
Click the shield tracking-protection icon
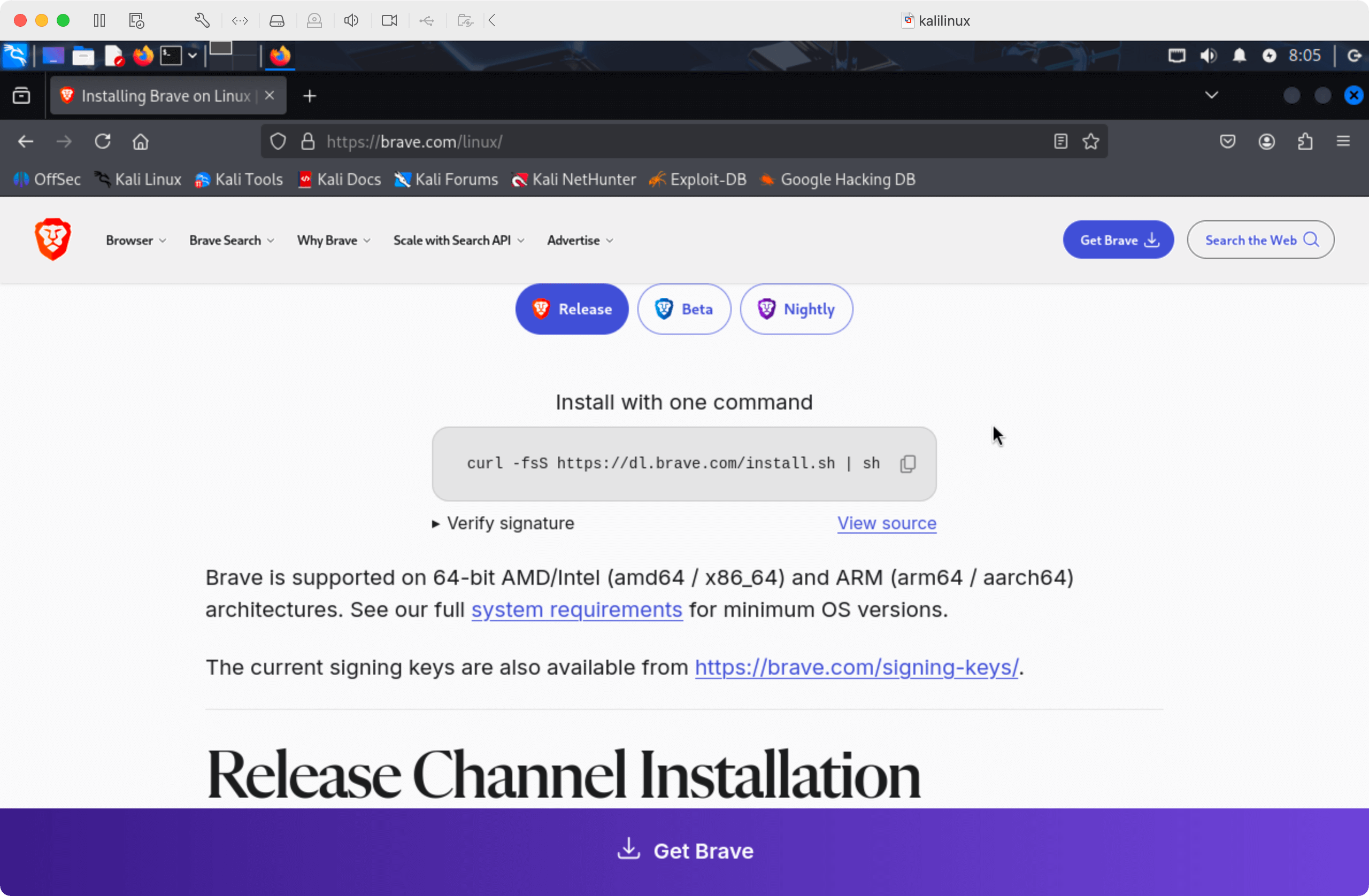click(x=278, y=142)
